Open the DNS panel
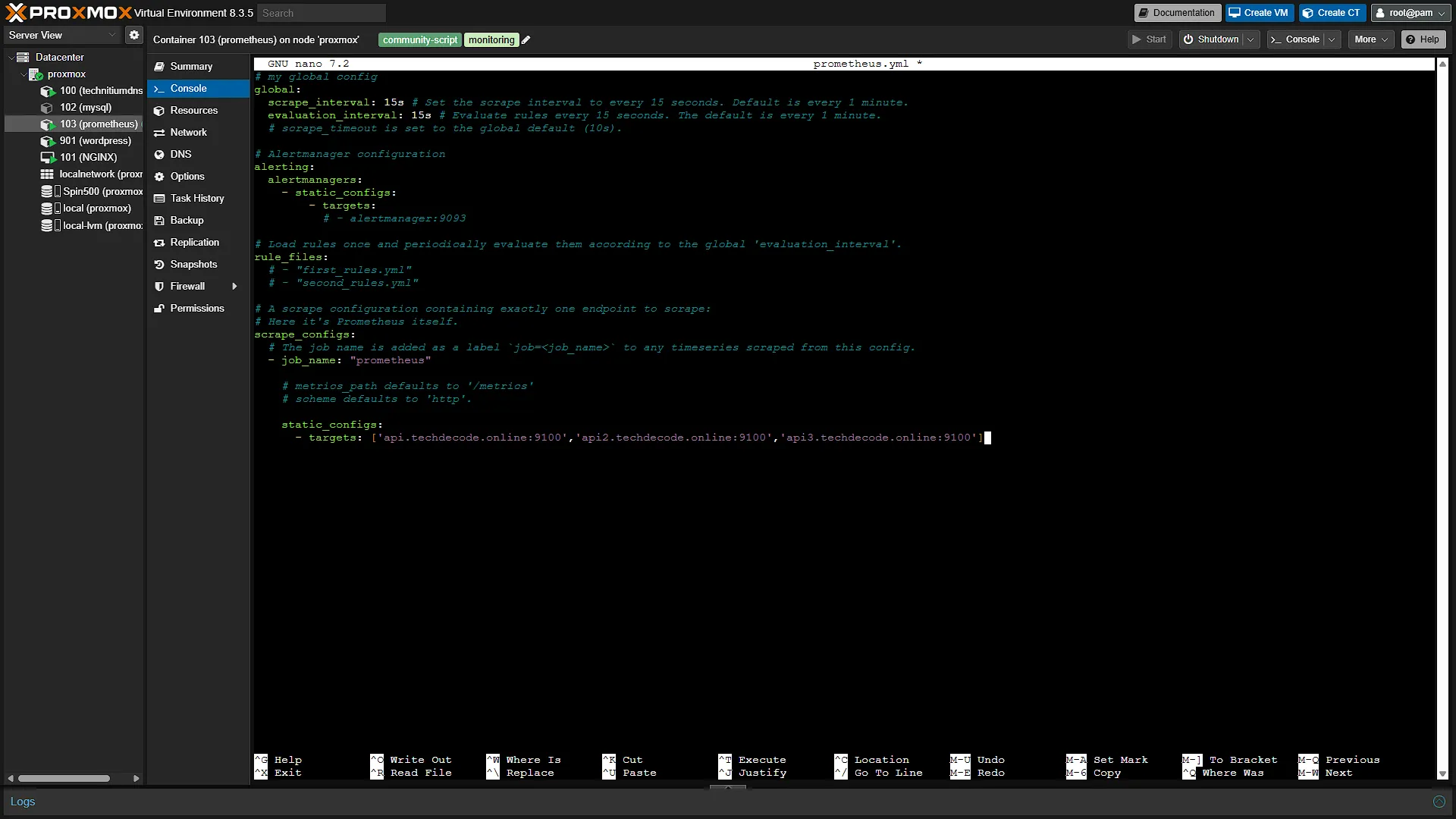Image resolution: width=1456 pixels, height=819 pixels. pos(198,155)
